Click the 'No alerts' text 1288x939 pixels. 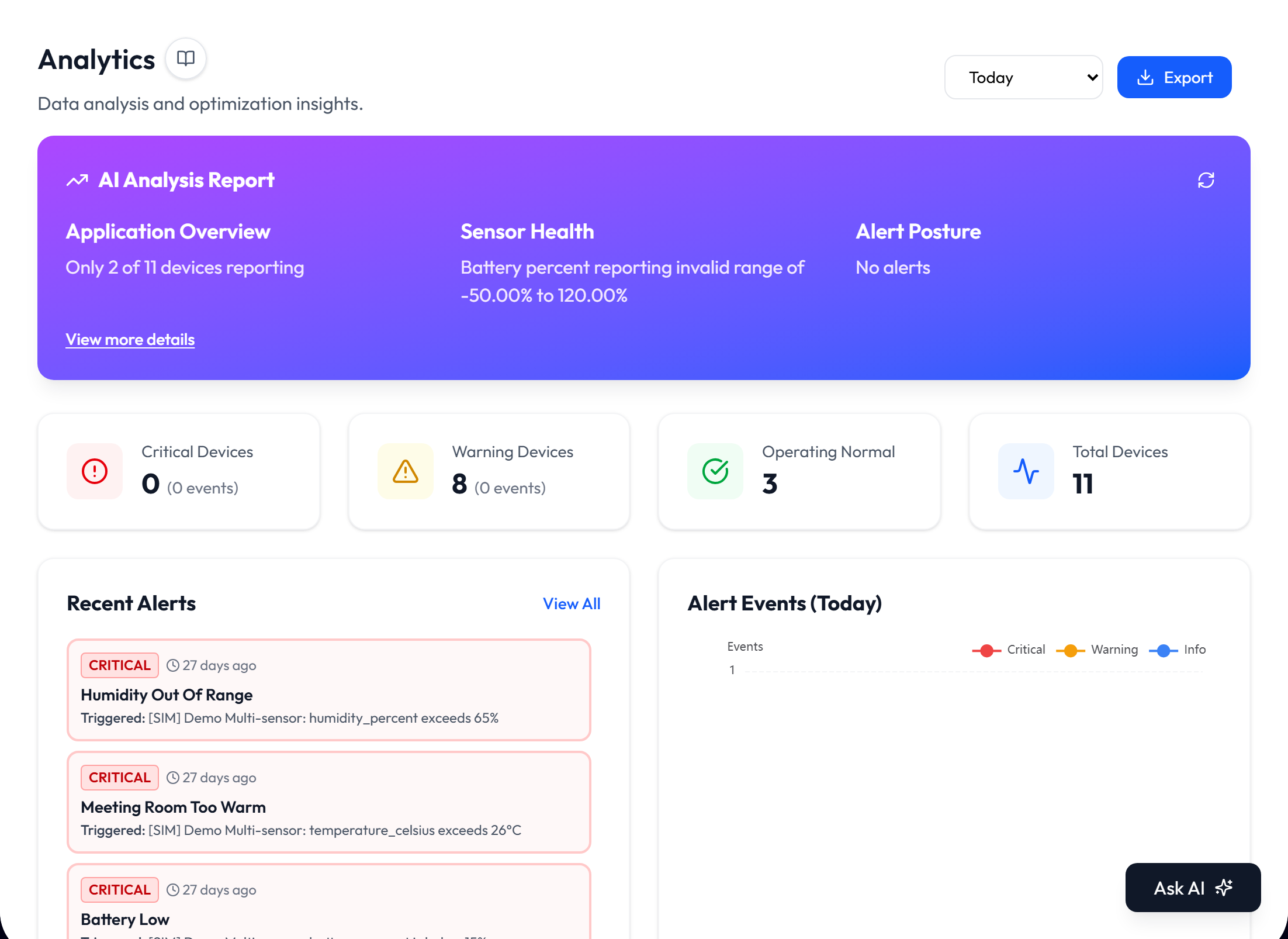pos(893,268)
